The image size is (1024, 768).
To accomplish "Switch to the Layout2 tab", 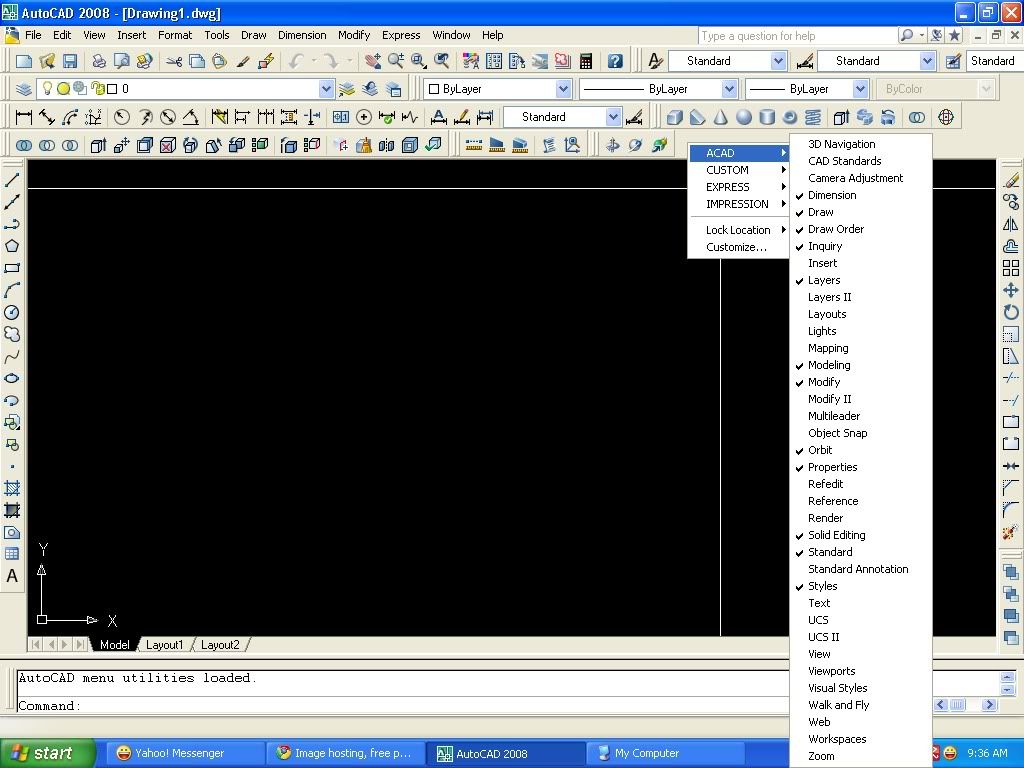I will point(220,645).
